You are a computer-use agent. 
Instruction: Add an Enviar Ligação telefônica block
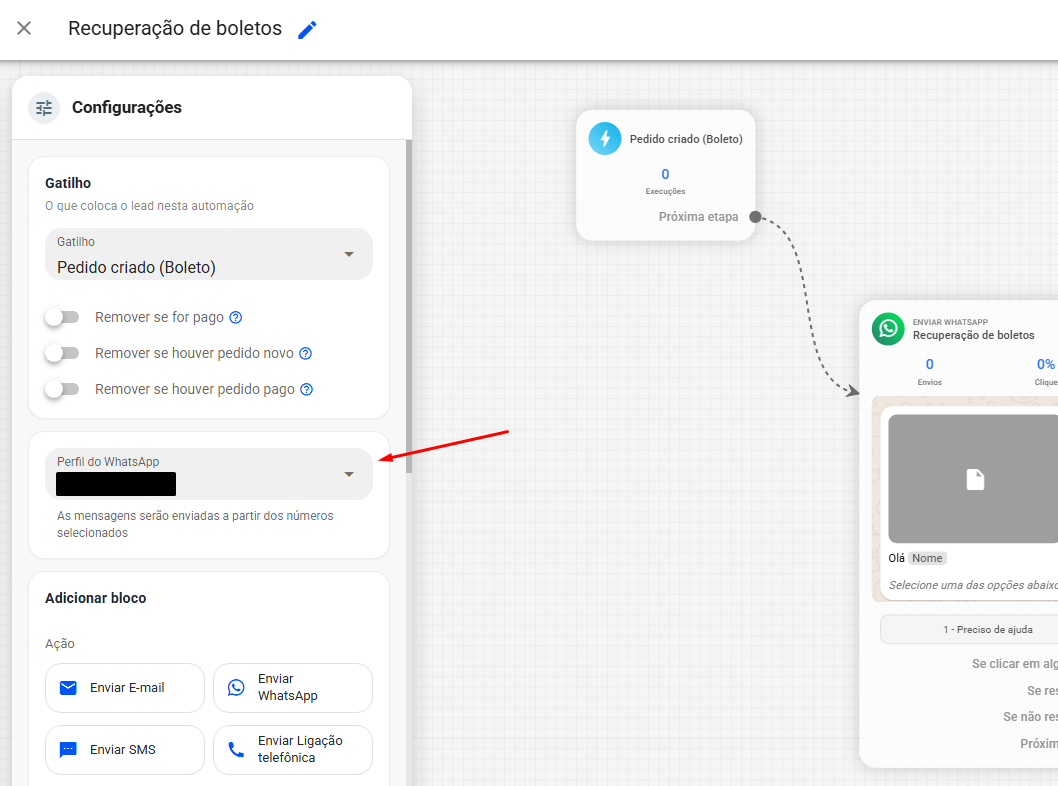(293, 750)
